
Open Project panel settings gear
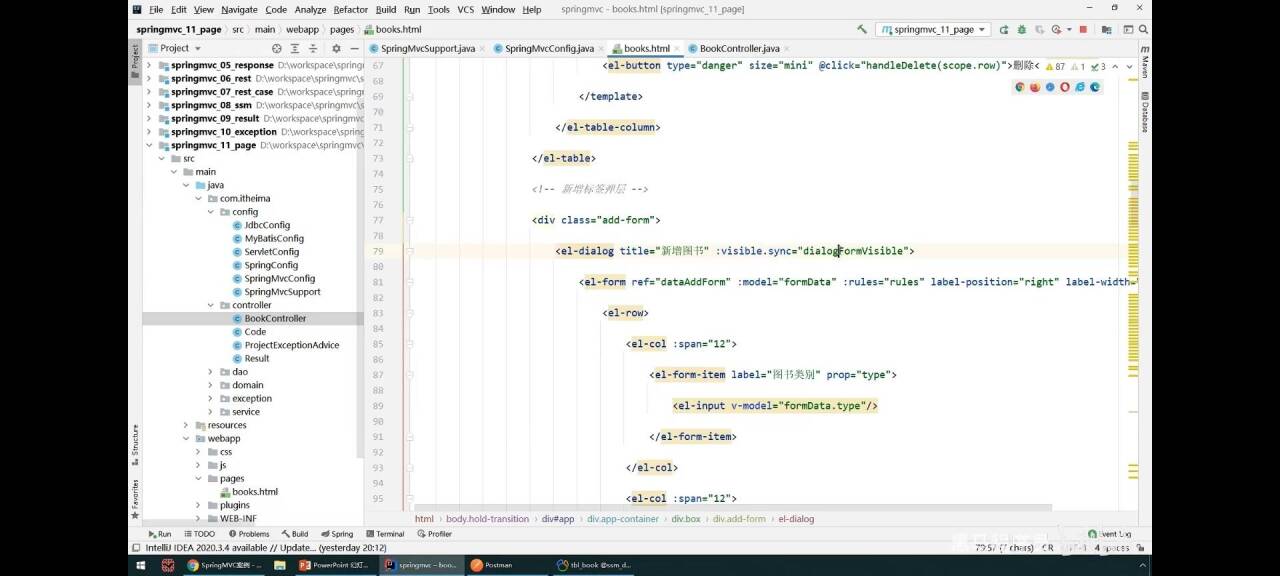point(336,48)
